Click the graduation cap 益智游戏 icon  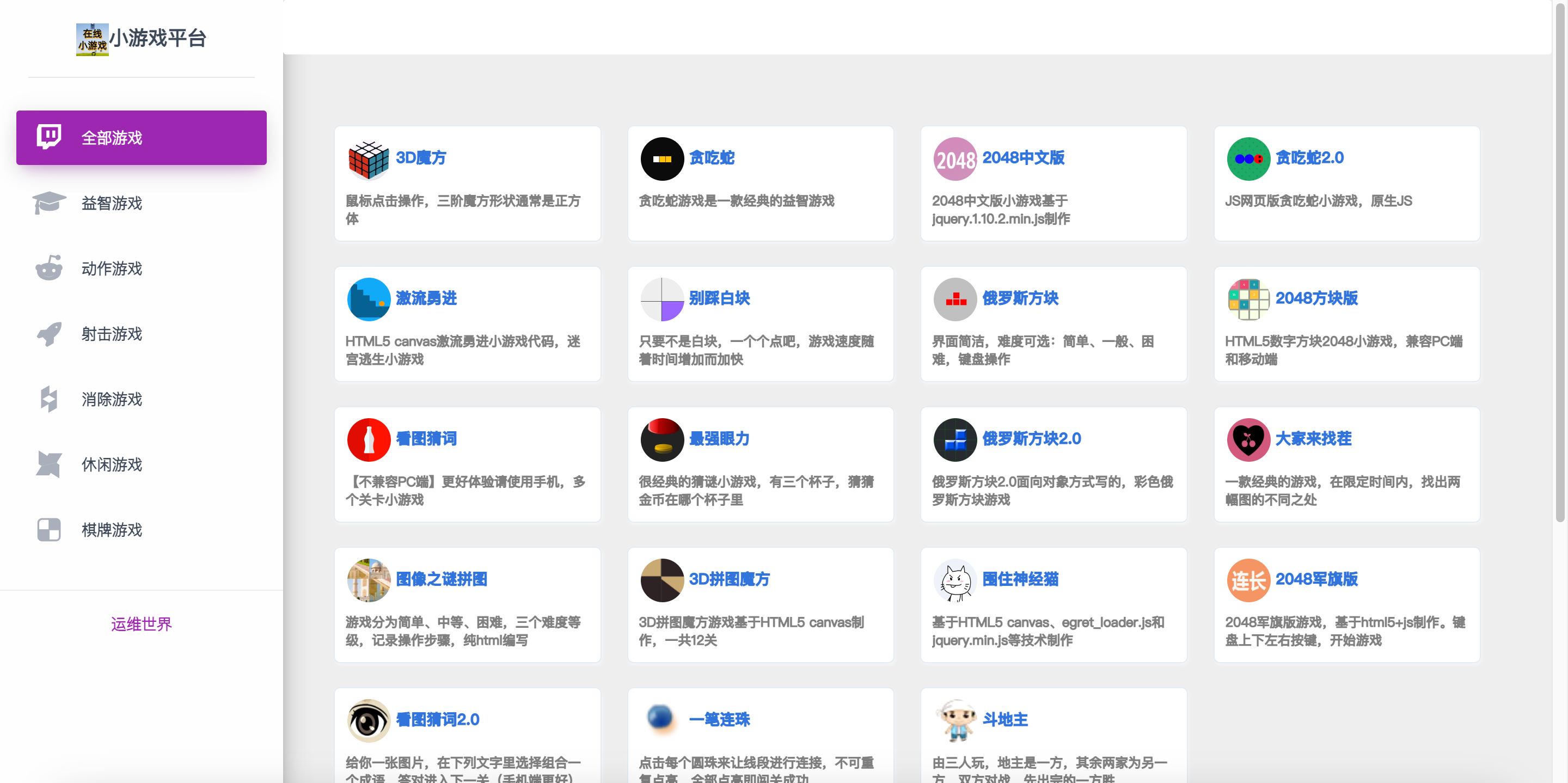pos(48,203)
